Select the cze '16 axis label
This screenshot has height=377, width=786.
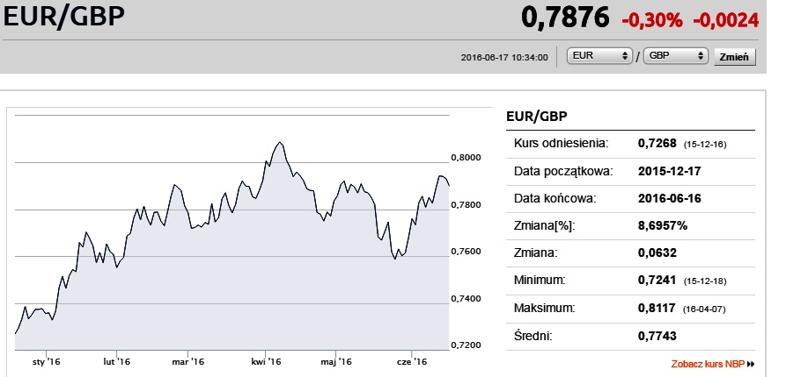point(412,361)
